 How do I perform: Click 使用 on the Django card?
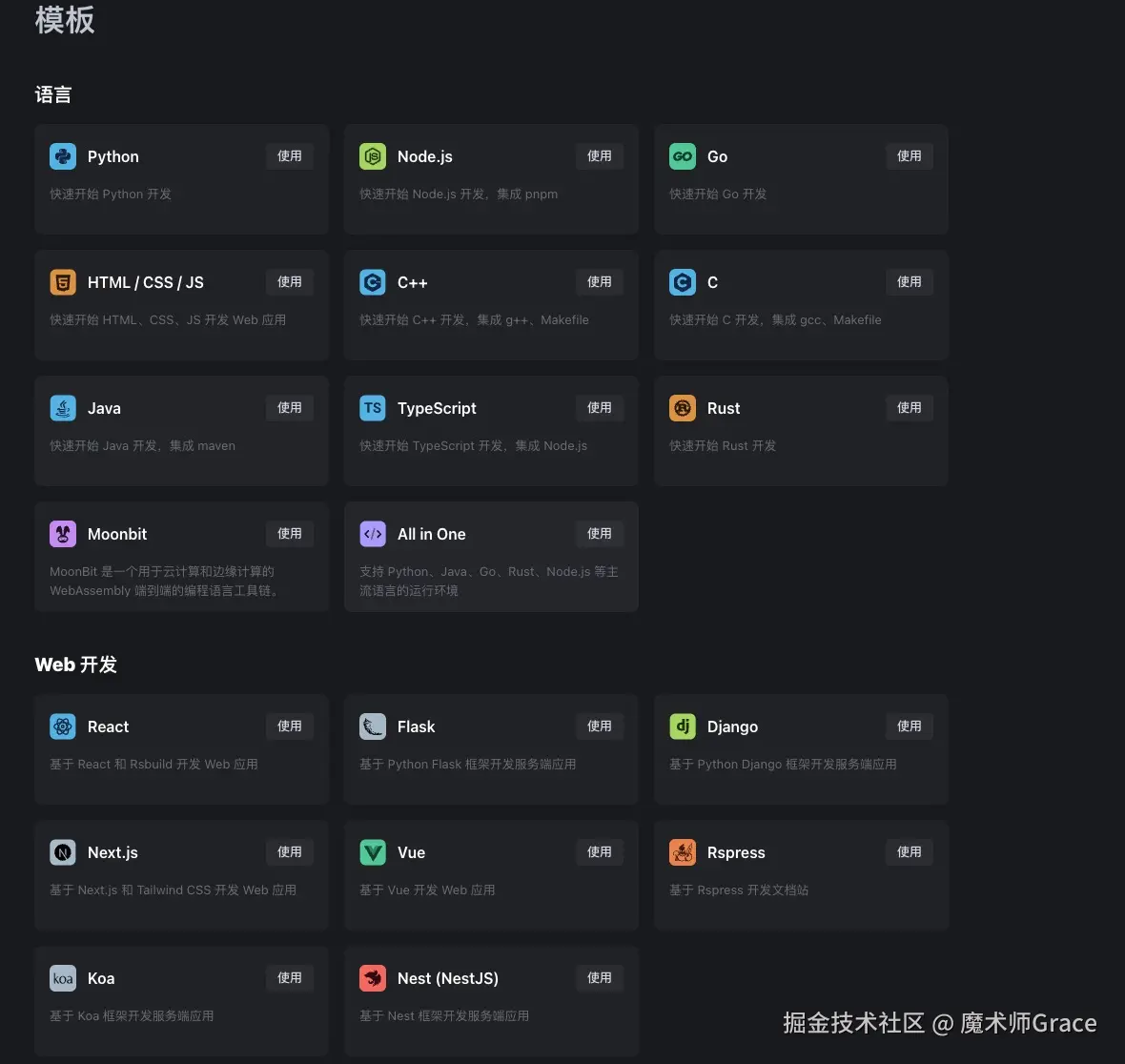909,726
